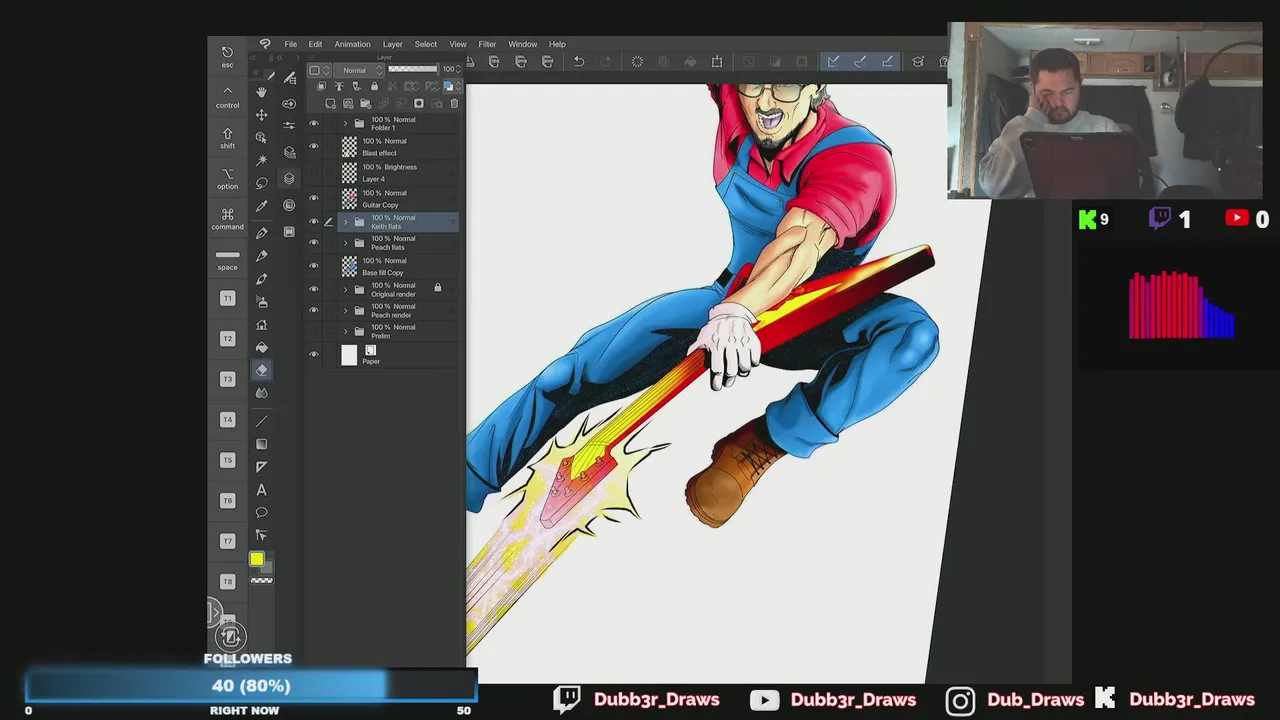1280x720 pixels.
Task: Hide the Base fill Copy layer
Action: 314,266
